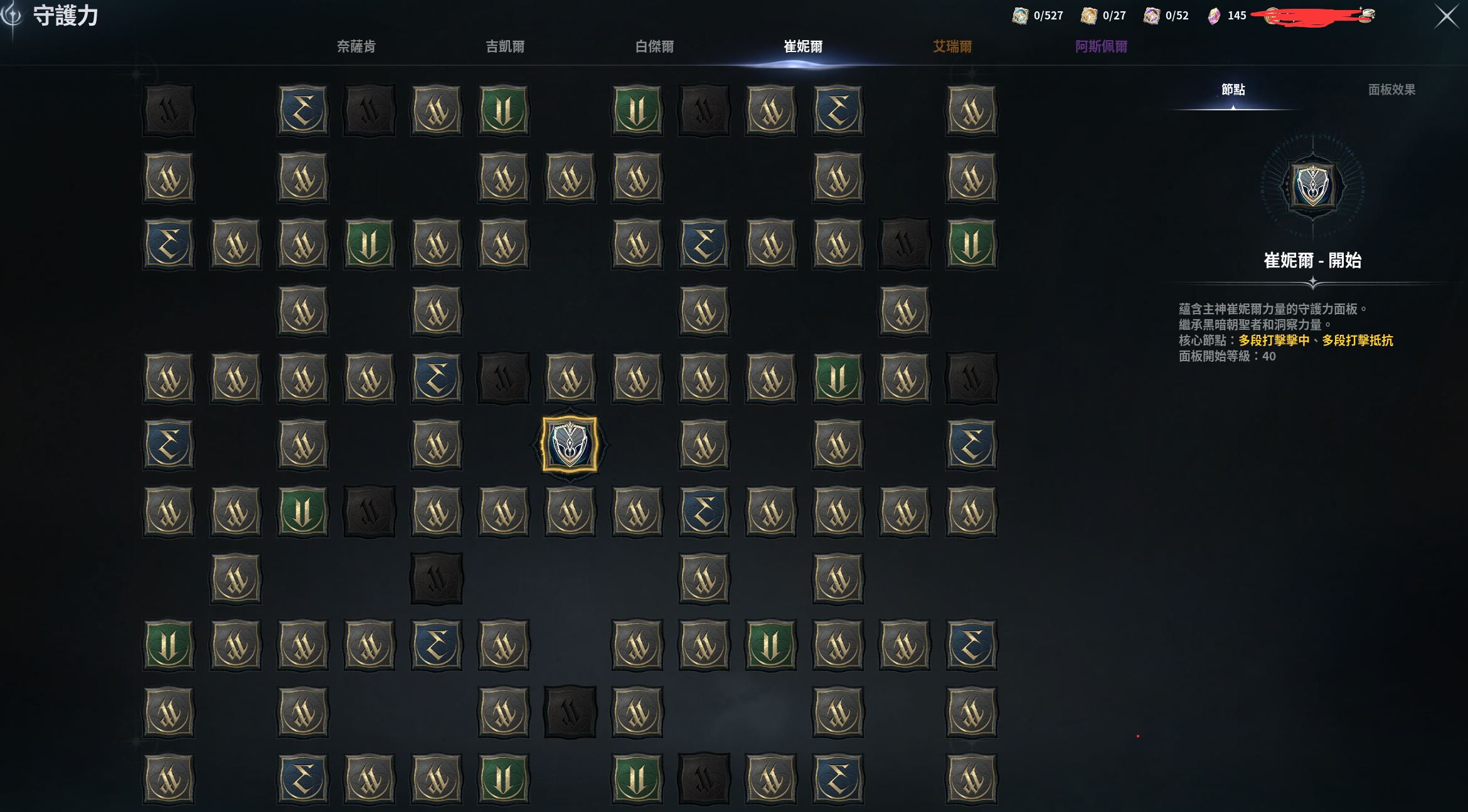Click the large shield emblem in the node detail panel

(x=1312, y=186)
